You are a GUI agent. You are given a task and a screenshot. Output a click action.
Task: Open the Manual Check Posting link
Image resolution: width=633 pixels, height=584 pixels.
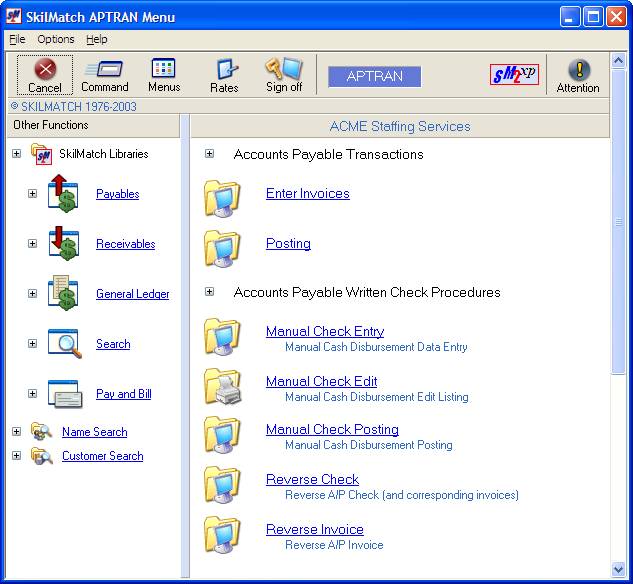[332, 429]
